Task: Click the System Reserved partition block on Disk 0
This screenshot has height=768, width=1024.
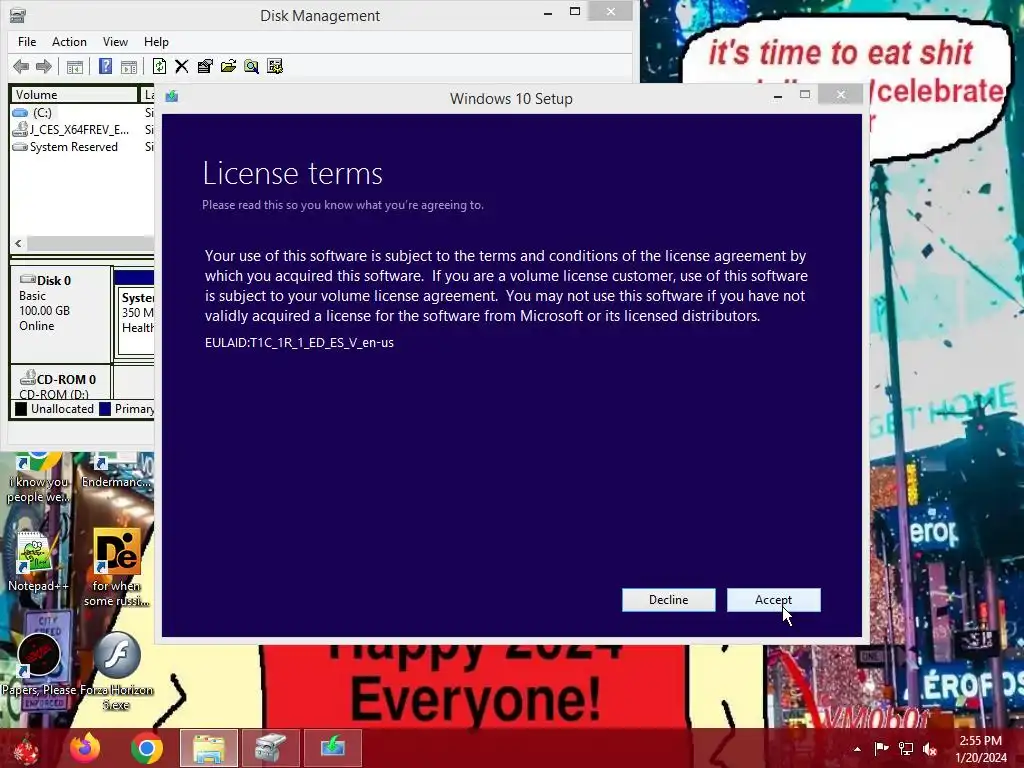Action: point(135,313)
